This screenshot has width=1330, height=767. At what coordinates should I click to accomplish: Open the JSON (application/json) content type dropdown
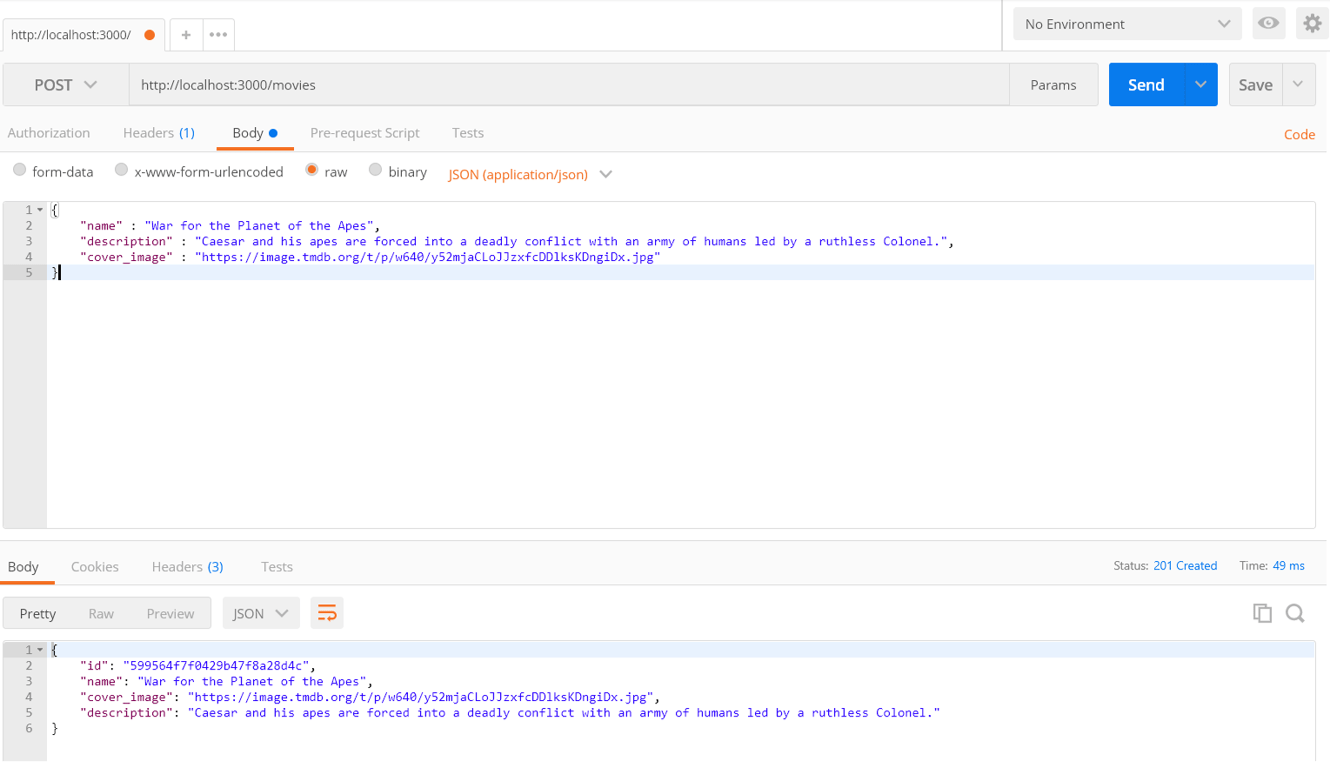click(x=530, y=174)
